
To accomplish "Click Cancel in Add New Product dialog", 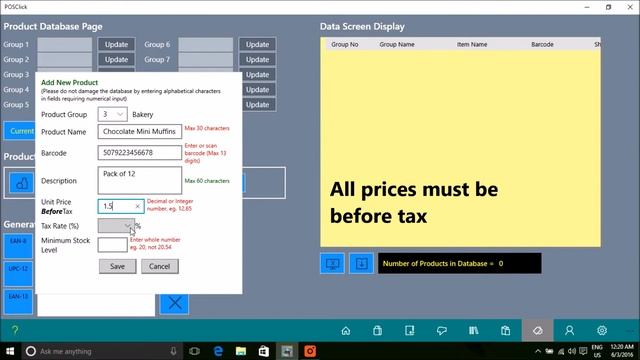I will coord(160,267).
